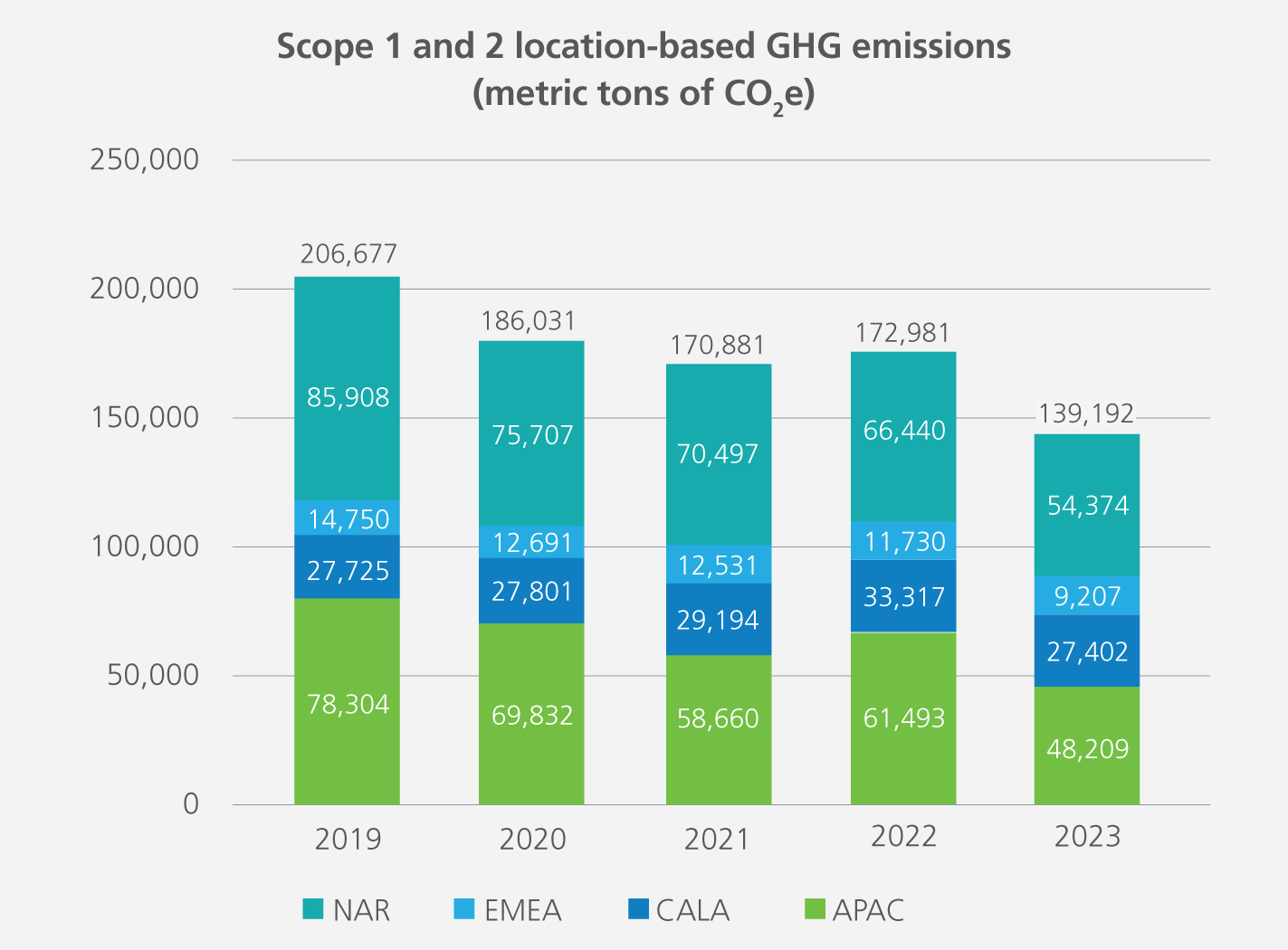Select the 2019 EMEA segment 14,750
The image size is (1288, 950).
[x=347, y=518]
